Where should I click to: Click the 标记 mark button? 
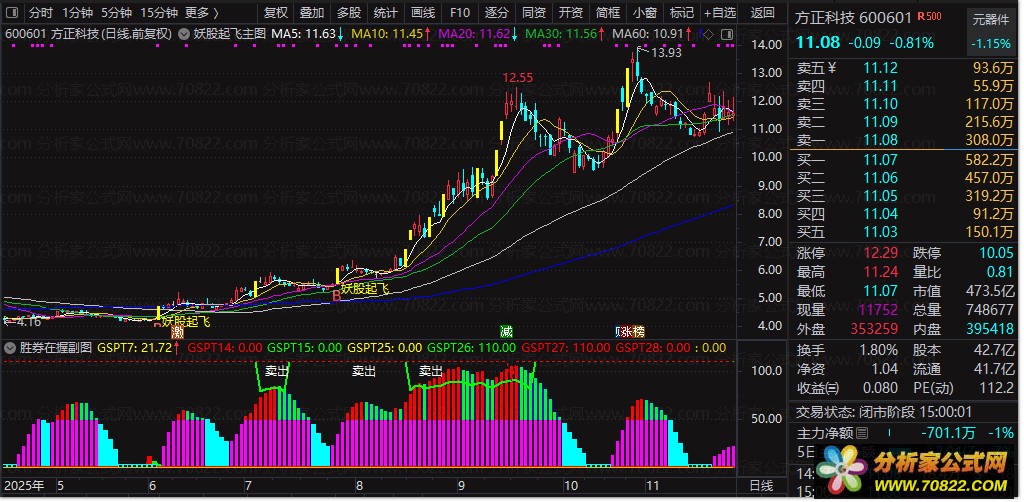pos(682,12)
